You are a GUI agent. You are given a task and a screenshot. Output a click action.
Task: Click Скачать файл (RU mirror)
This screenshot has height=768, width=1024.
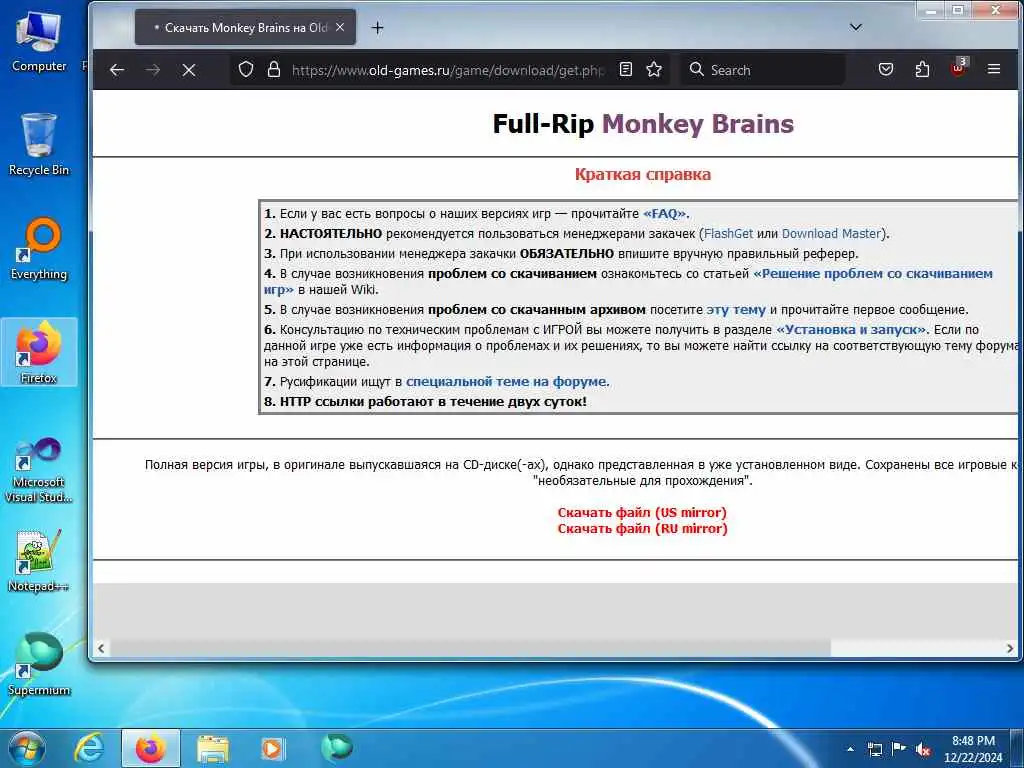coord(642,529)
